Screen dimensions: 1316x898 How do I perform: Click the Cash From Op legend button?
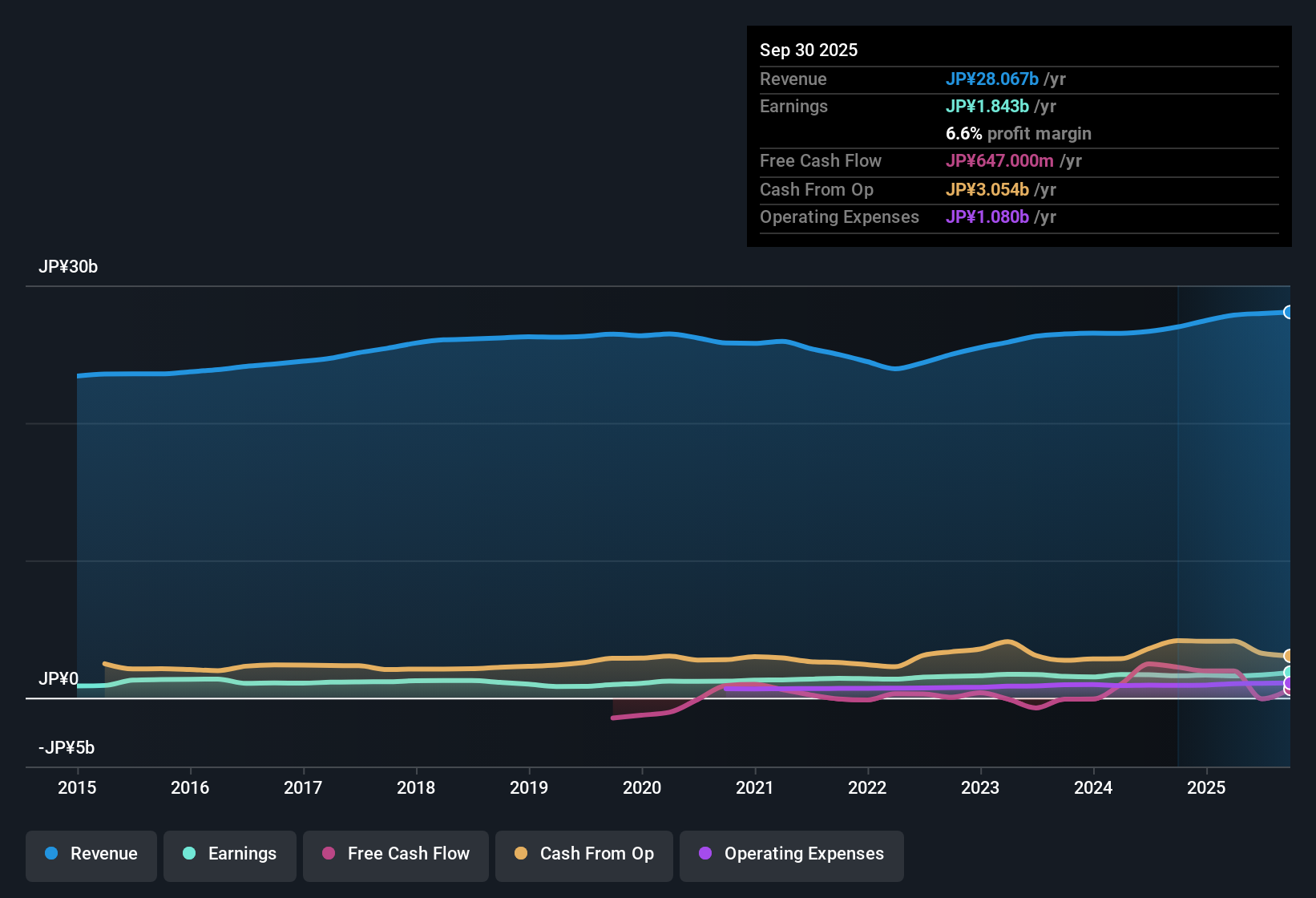[583, 855]
